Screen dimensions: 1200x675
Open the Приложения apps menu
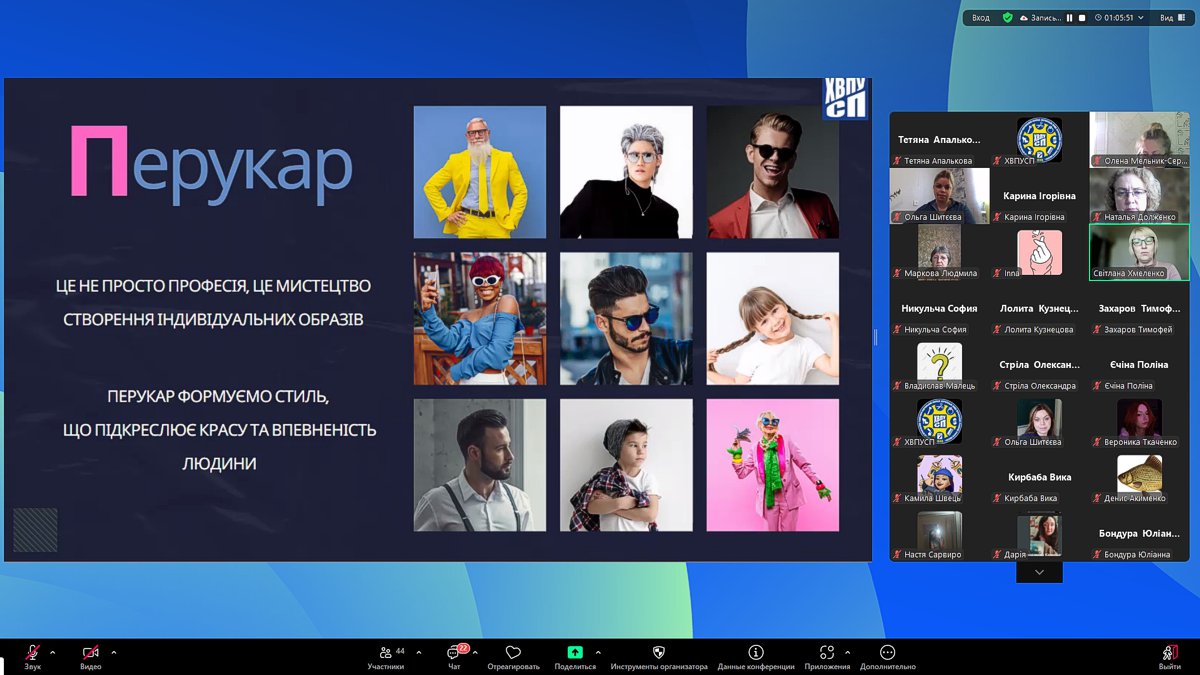pos(827,657)
